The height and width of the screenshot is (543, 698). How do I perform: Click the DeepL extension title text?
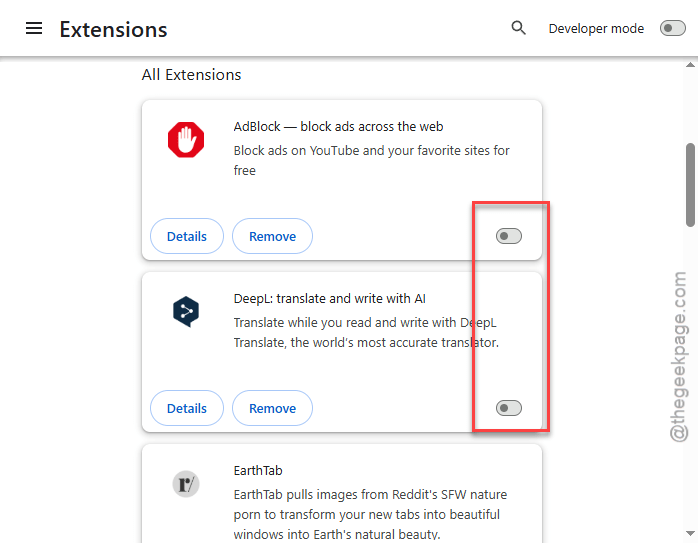click(x=329, y=299)
